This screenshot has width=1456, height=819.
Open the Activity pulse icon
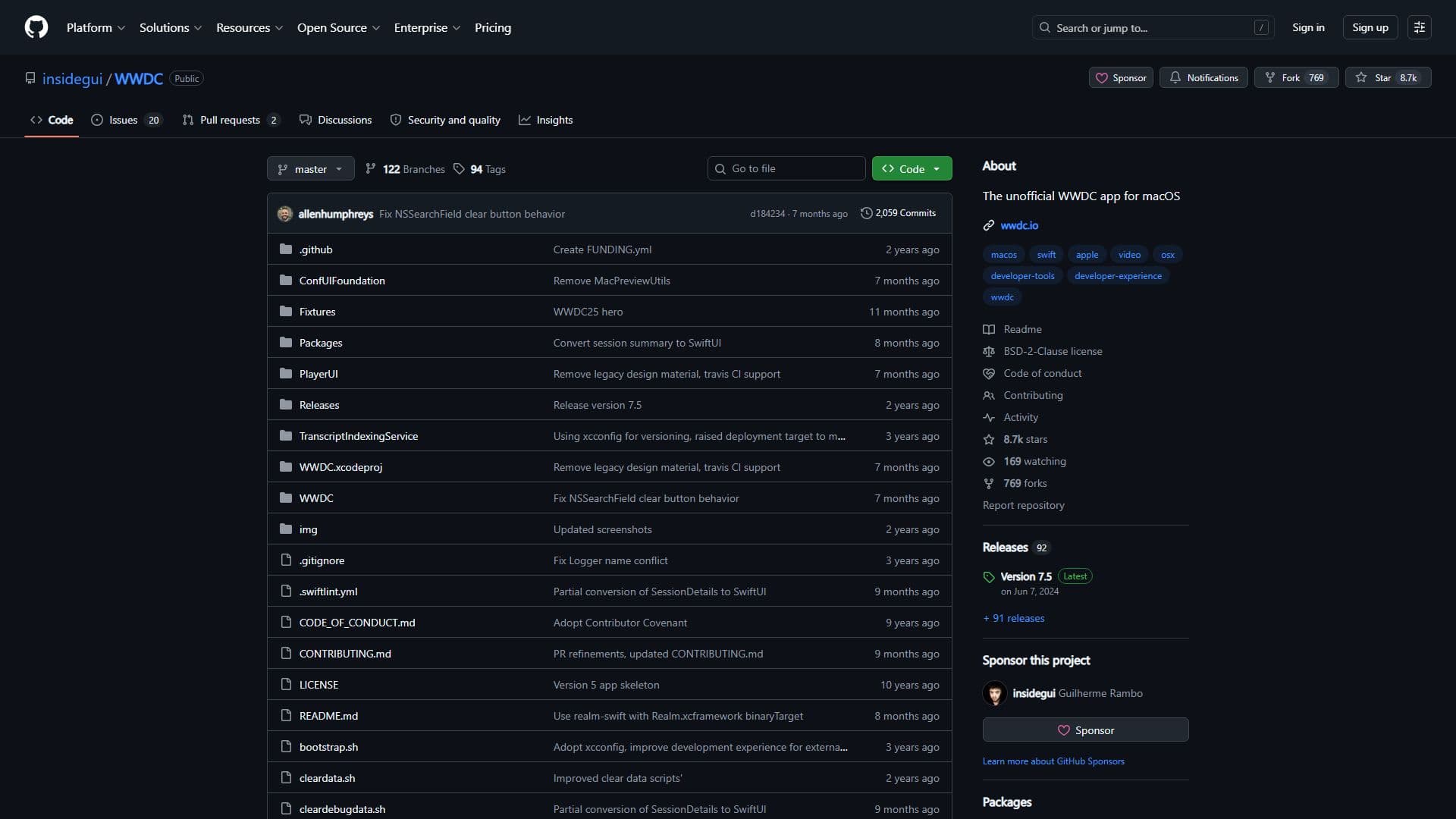[989, 417]
